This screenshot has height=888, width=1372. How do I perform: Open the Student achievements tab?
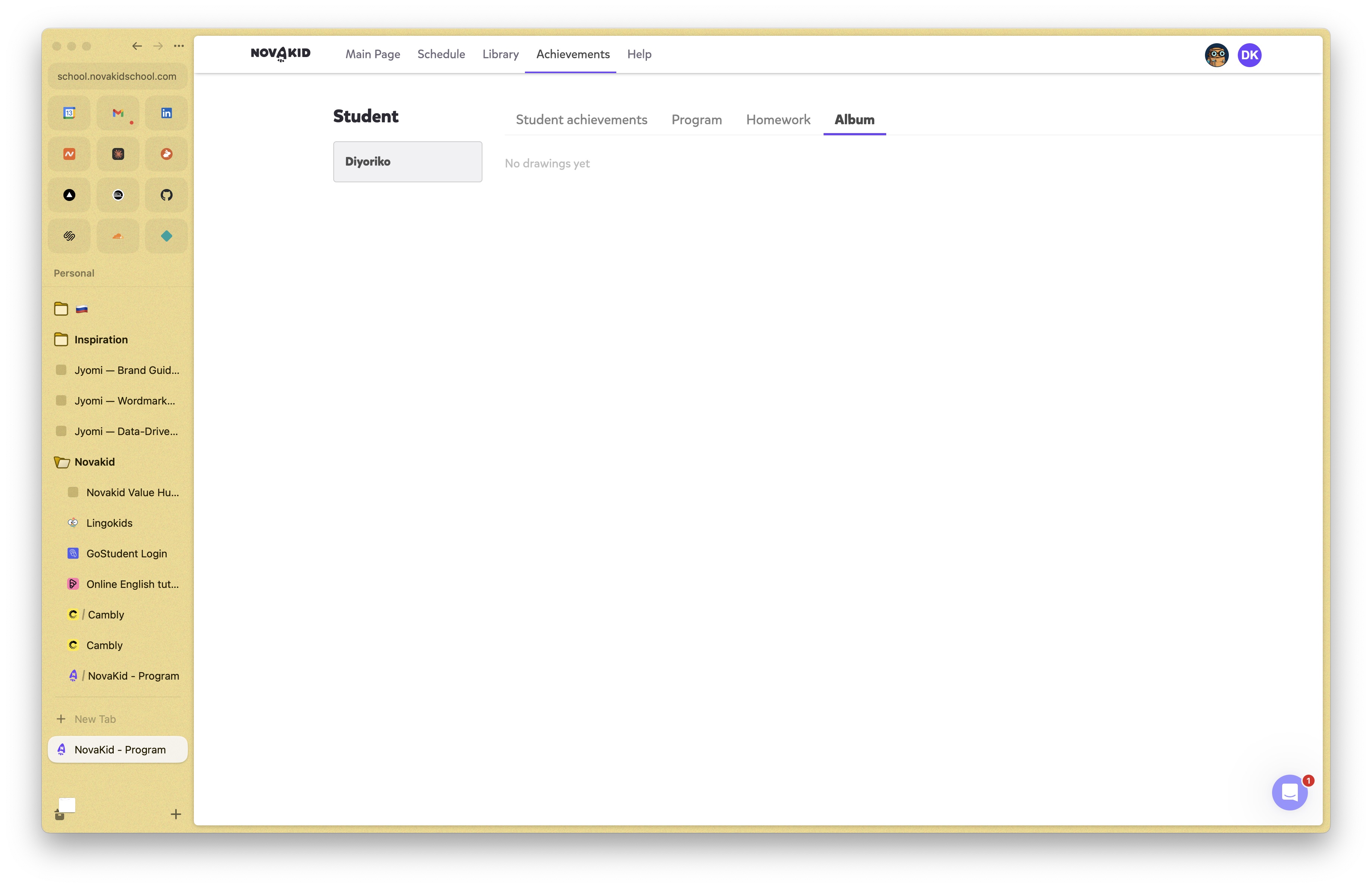pos(581,120)
